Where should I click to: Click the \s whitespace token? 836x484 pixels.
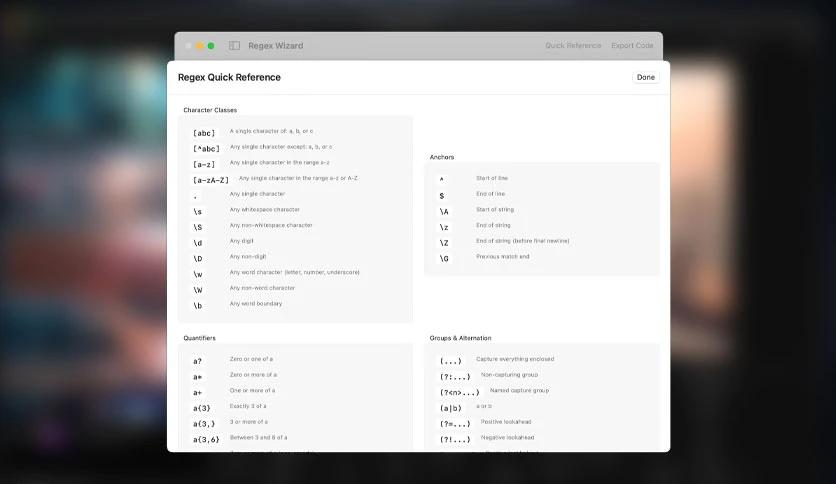(198, 212)
